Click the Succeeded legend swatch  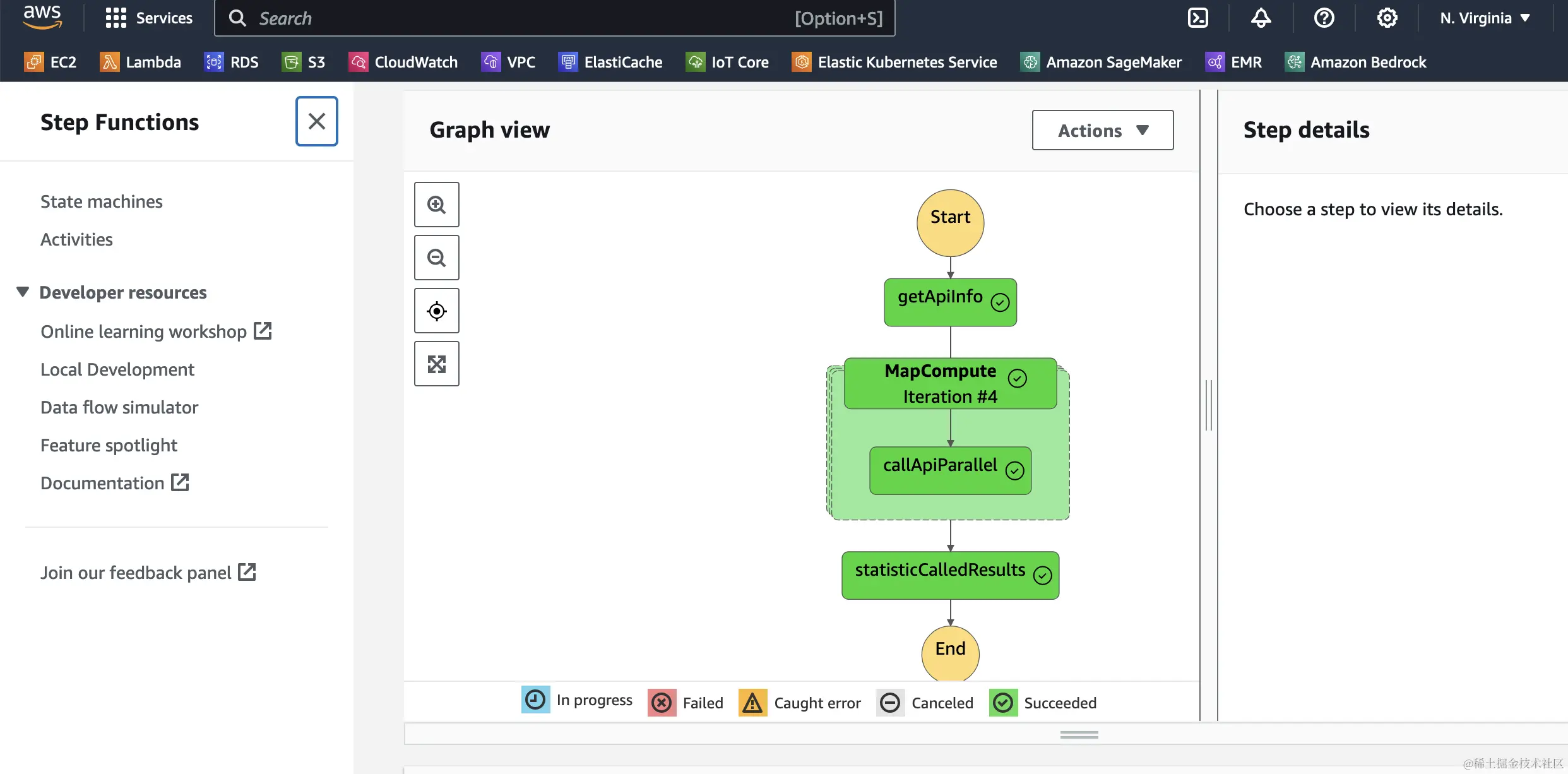coord(1003,703)
